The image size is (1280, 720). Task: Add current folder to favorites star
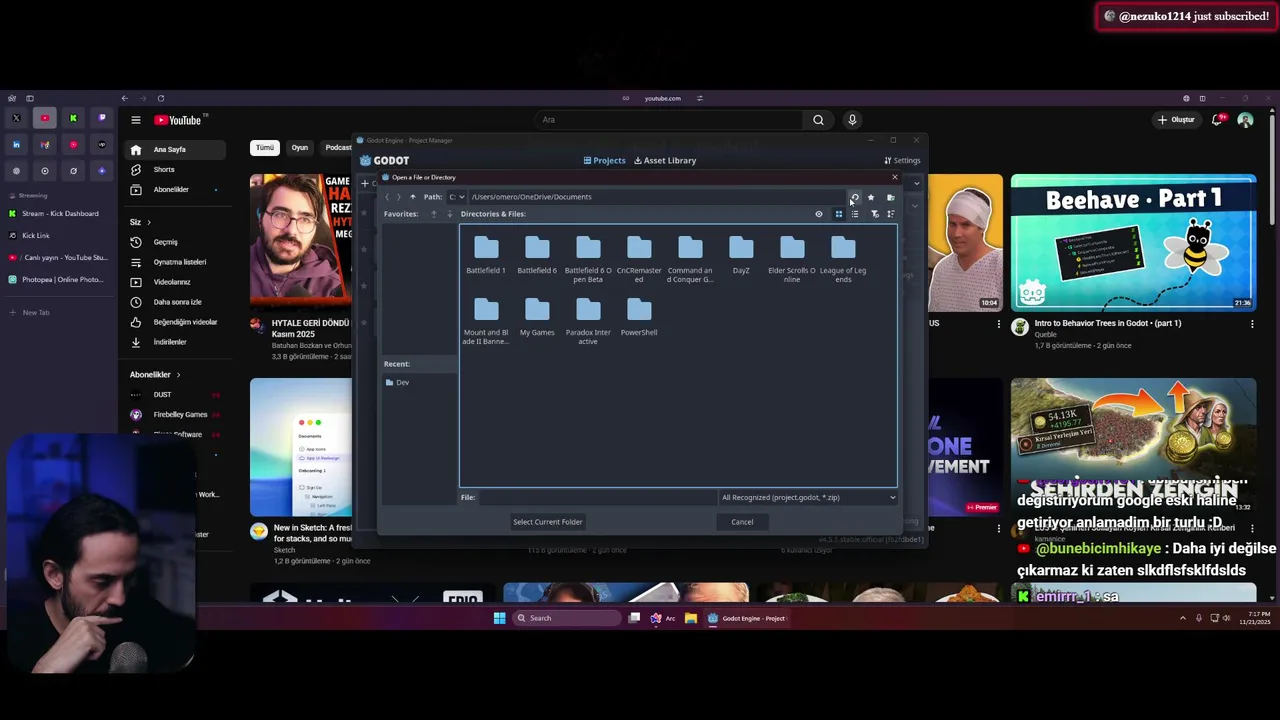(871, 197)
